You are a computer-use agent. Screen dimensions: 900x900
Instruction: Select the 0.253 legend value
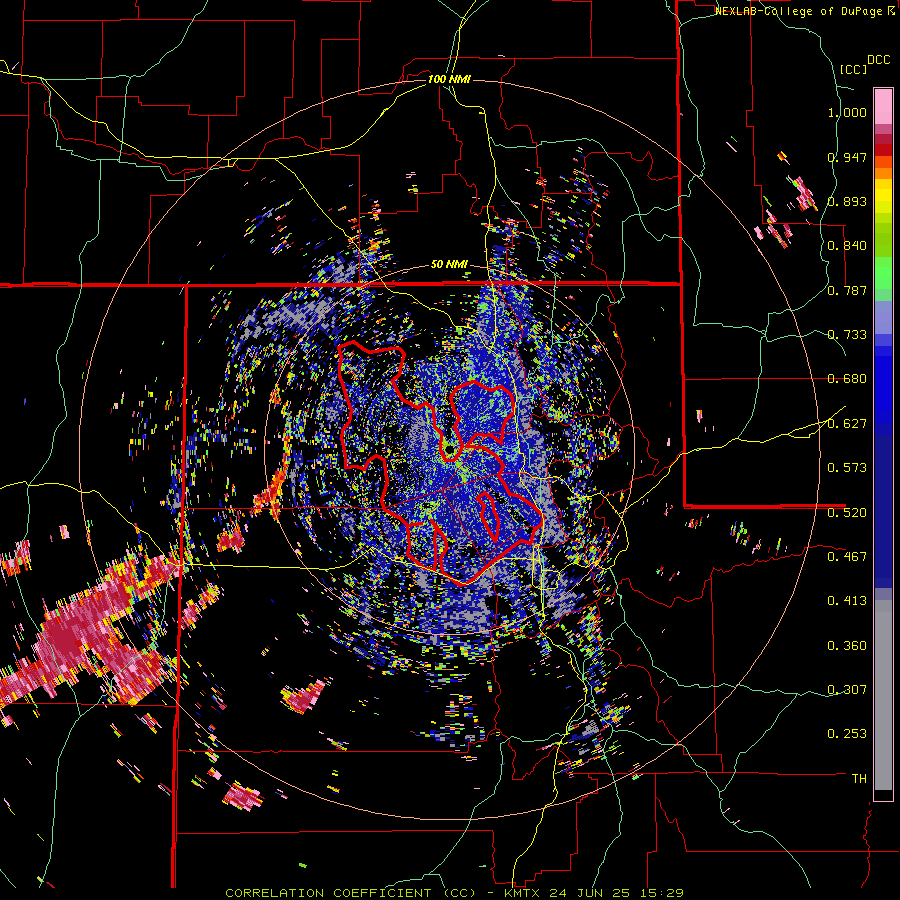click(x=847, y=734)
